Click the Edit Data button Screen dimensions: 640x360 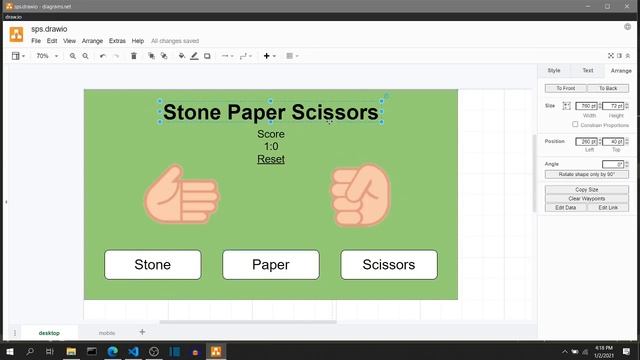coord(565,208)
